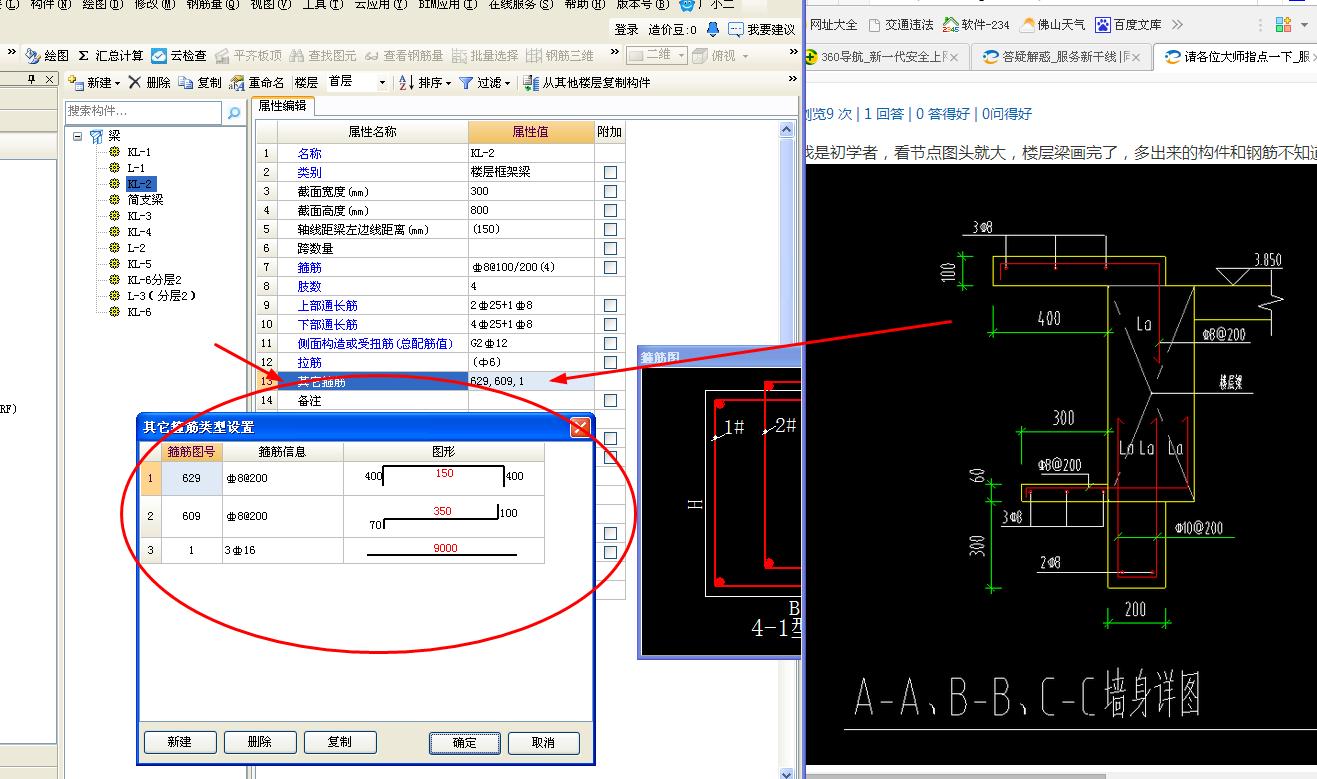Viewport: 1317px width, 779px height.
Task: Open the 工具(T) menu
Action: (323, 5)
